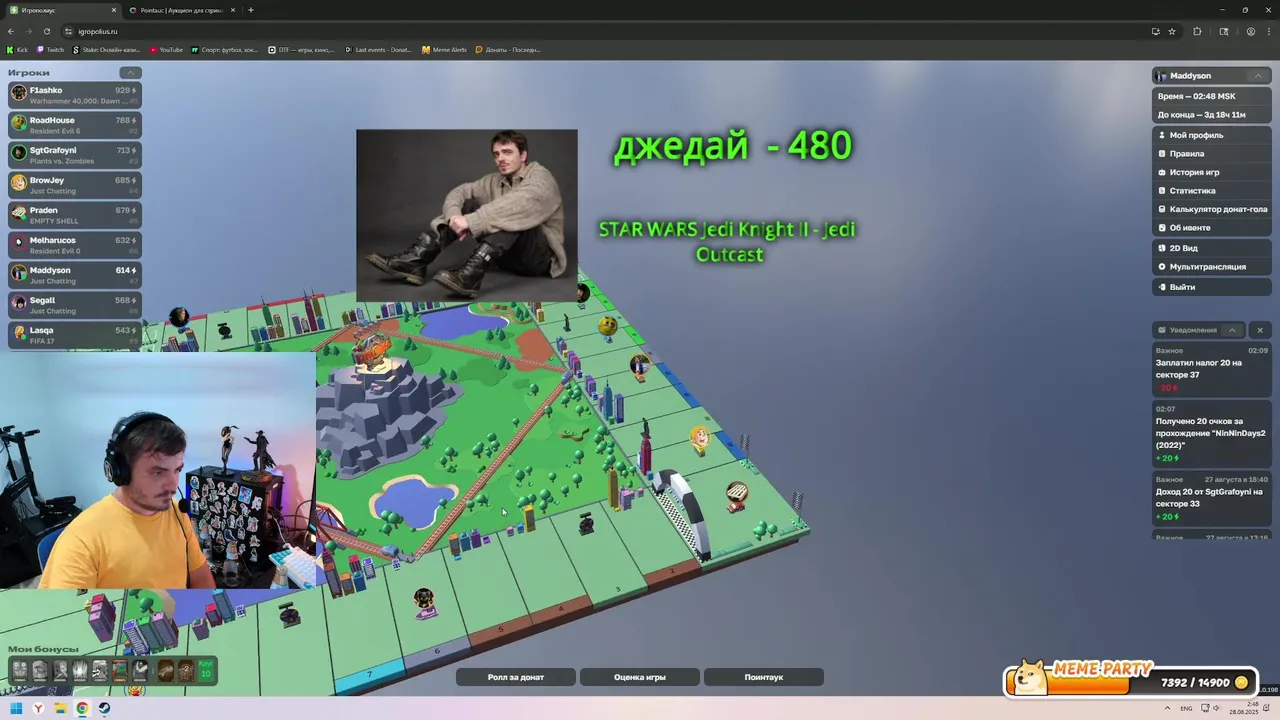
Task: Click the ENG language indicator in tray
Action: coord(1186,708)
